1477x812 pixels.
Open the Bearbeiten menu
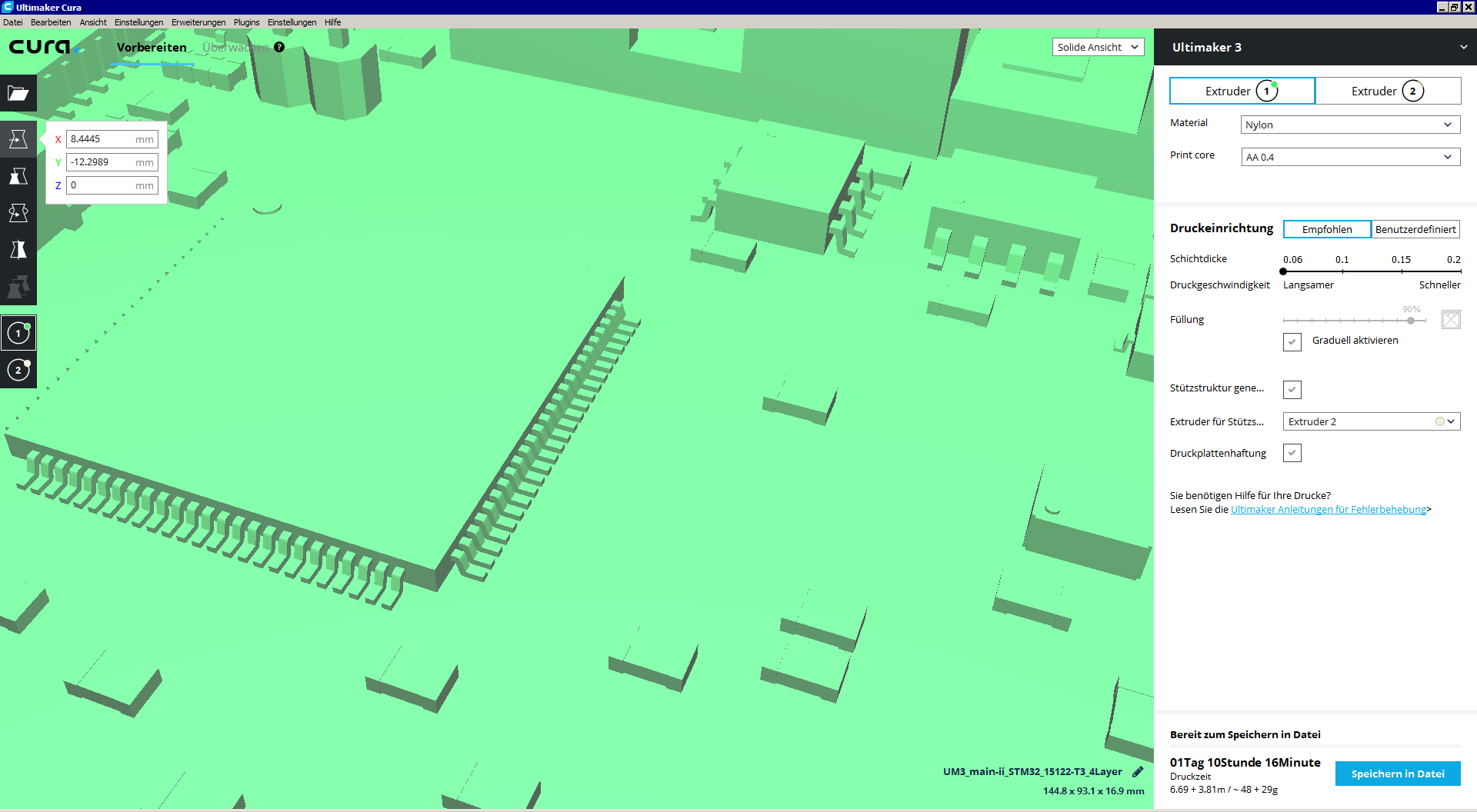tap(51, 22)
